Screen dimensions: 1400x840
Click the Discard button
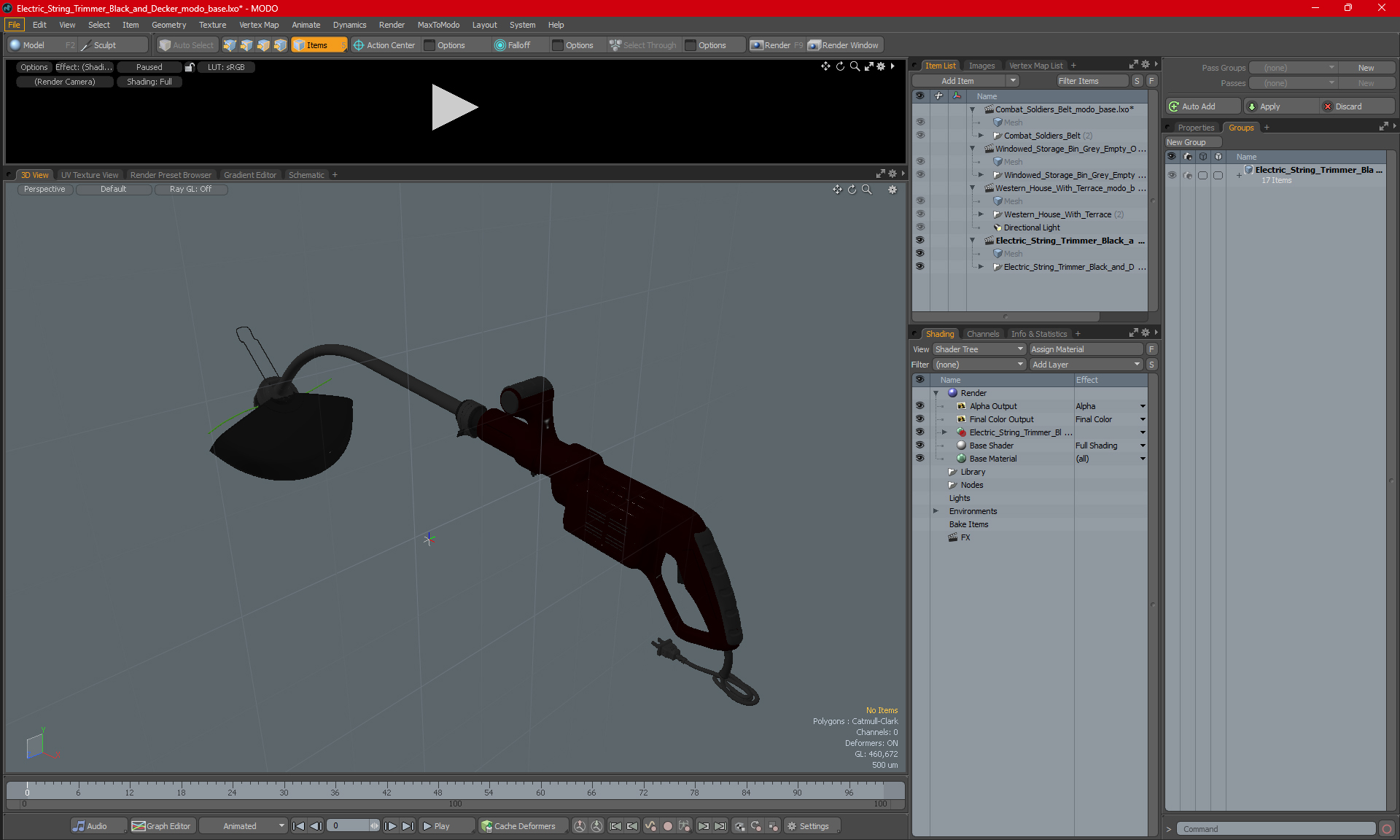[x=1357, y=106]
